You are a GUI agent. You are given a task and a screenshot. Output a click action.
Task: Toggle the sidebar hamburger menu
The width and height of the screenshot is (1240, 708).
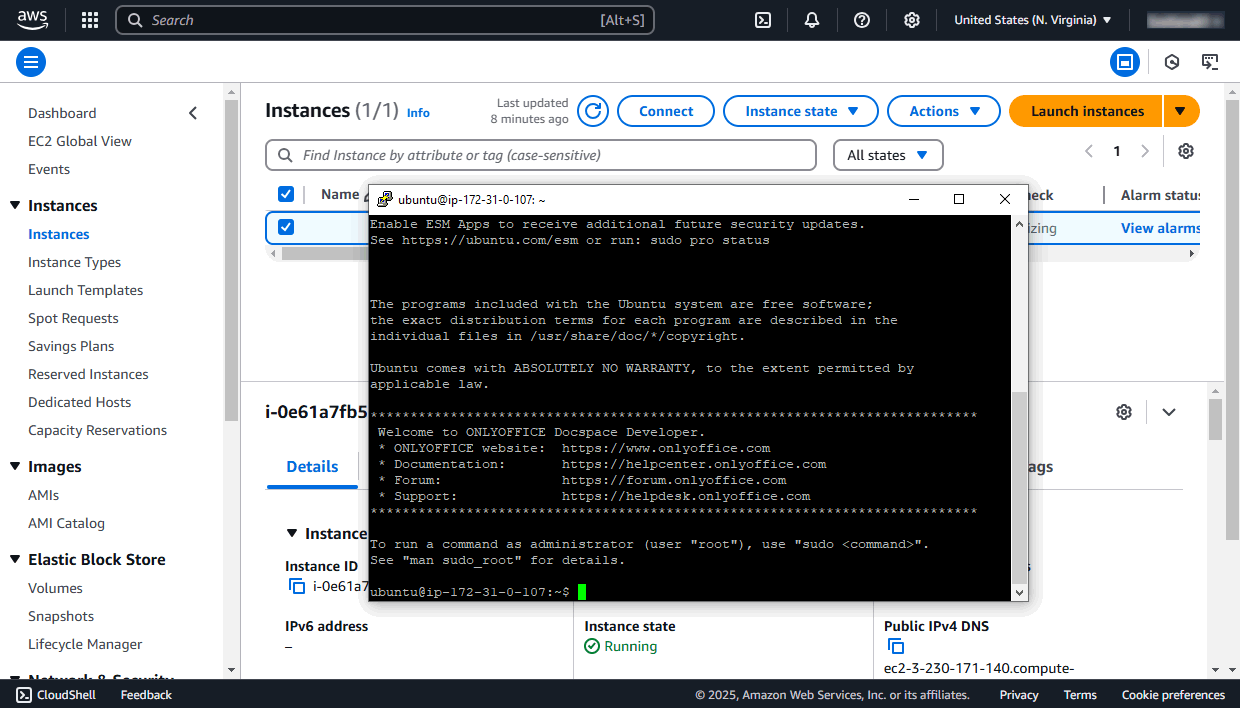tap(30, 62)
